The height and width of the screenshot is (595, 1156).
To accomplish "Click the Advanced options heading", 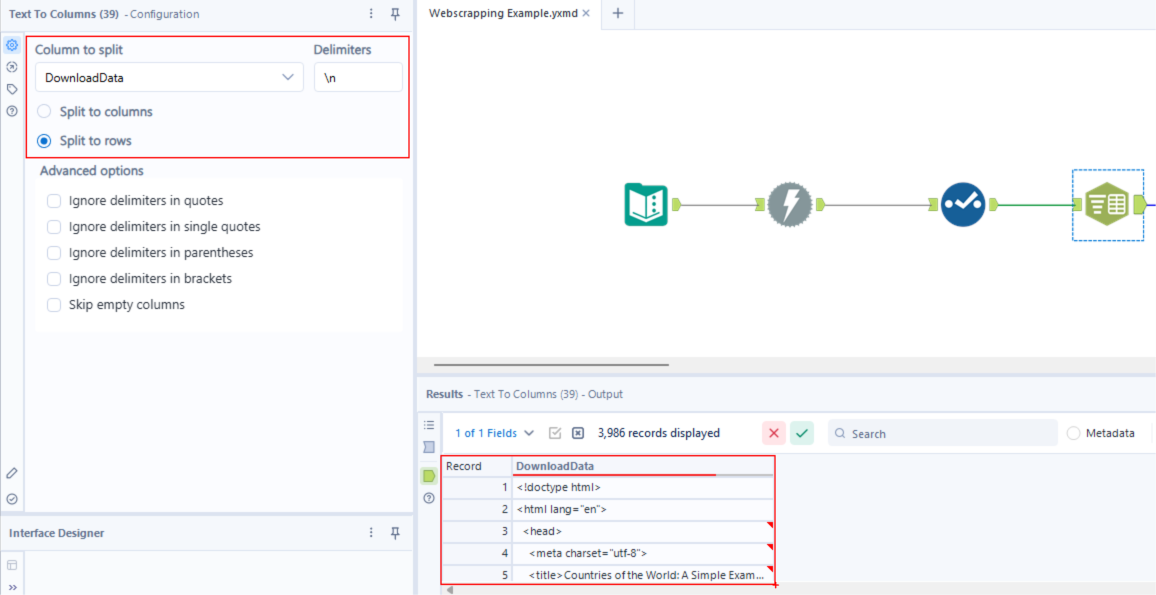I will (x=91, y=170).
